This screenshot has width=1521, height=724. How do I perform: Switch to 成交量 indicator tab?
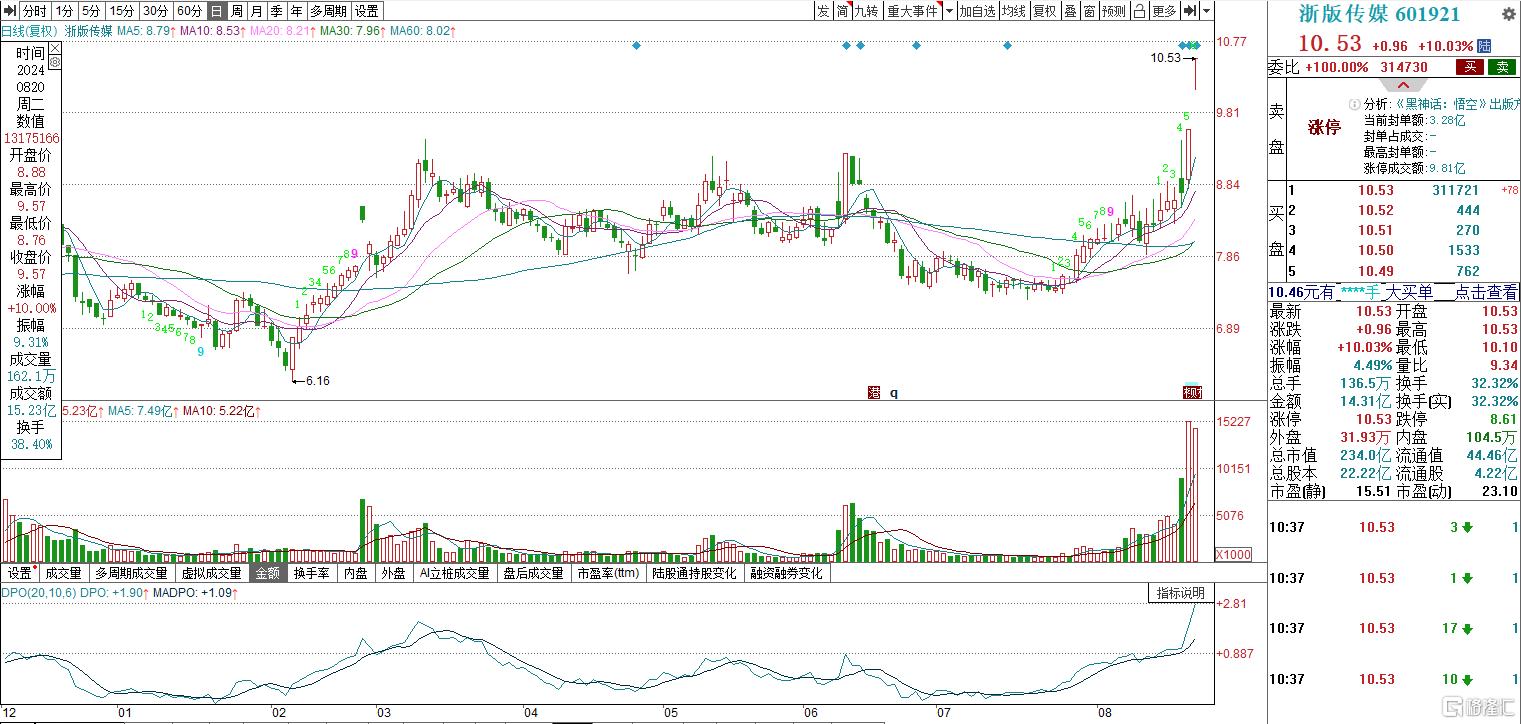coord(63,573)
